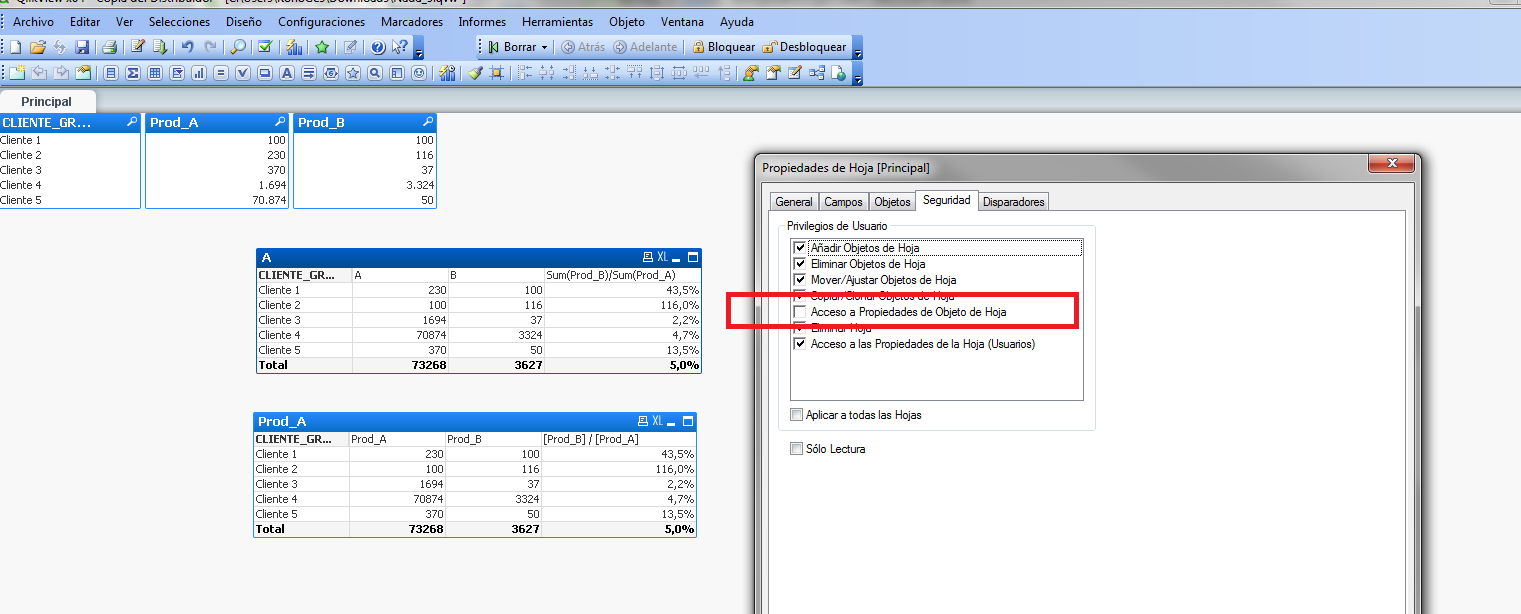The height and width of the screenshot is (614, 1521).
Task: Switch to Disparadores tab
Action: coord(1013,202)
